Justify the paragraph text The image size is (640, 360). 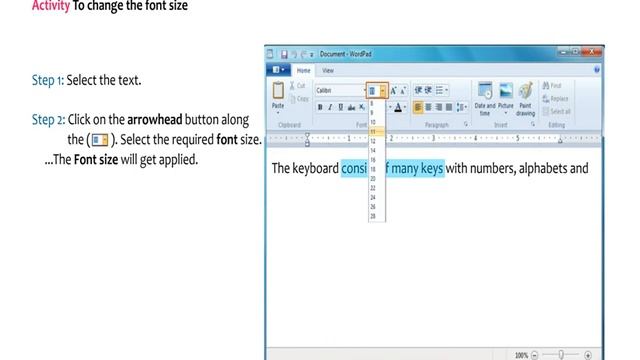click(449, 107)
